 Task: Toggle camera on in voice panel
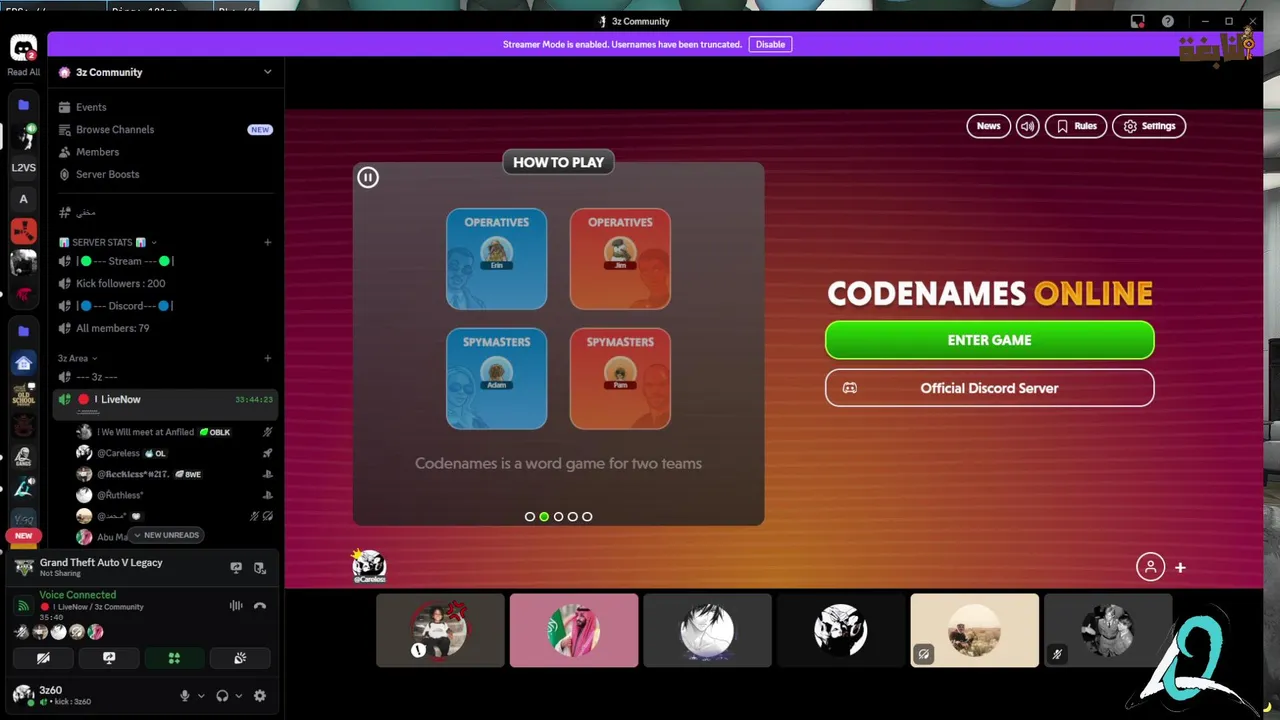(43, 658)
